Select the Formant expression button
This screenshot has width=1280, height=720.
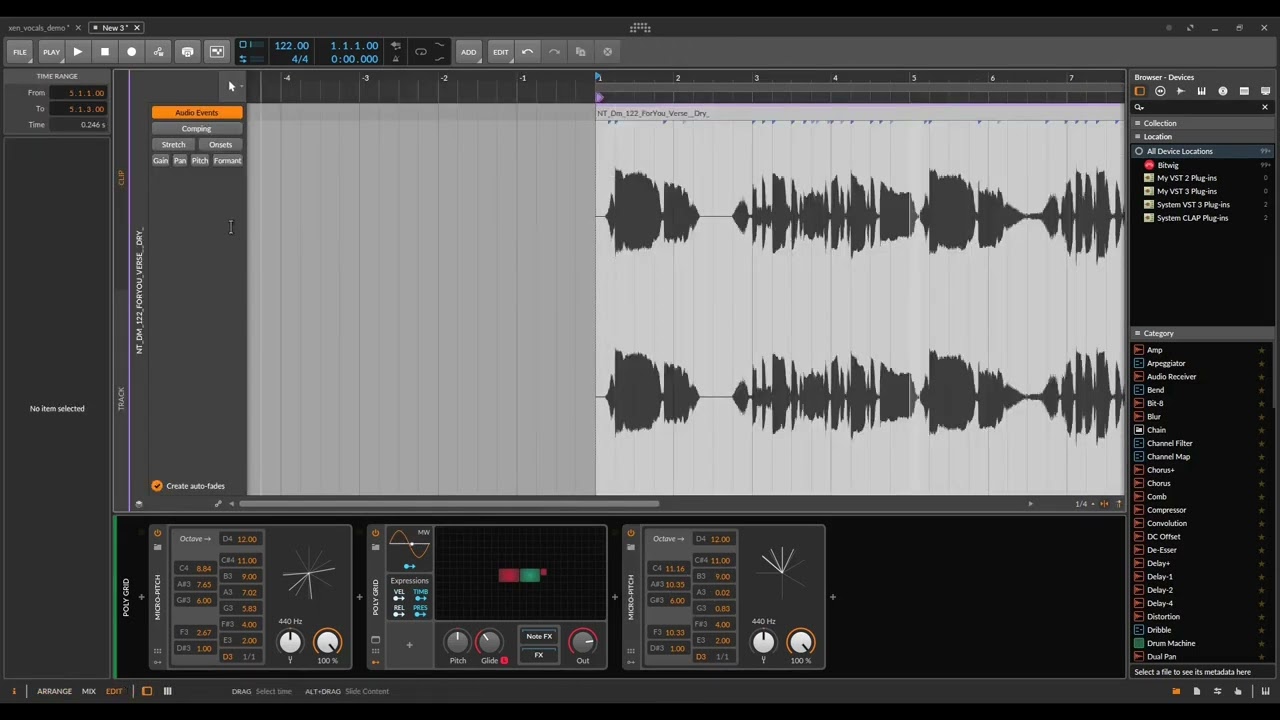click(x=227, y=161)
